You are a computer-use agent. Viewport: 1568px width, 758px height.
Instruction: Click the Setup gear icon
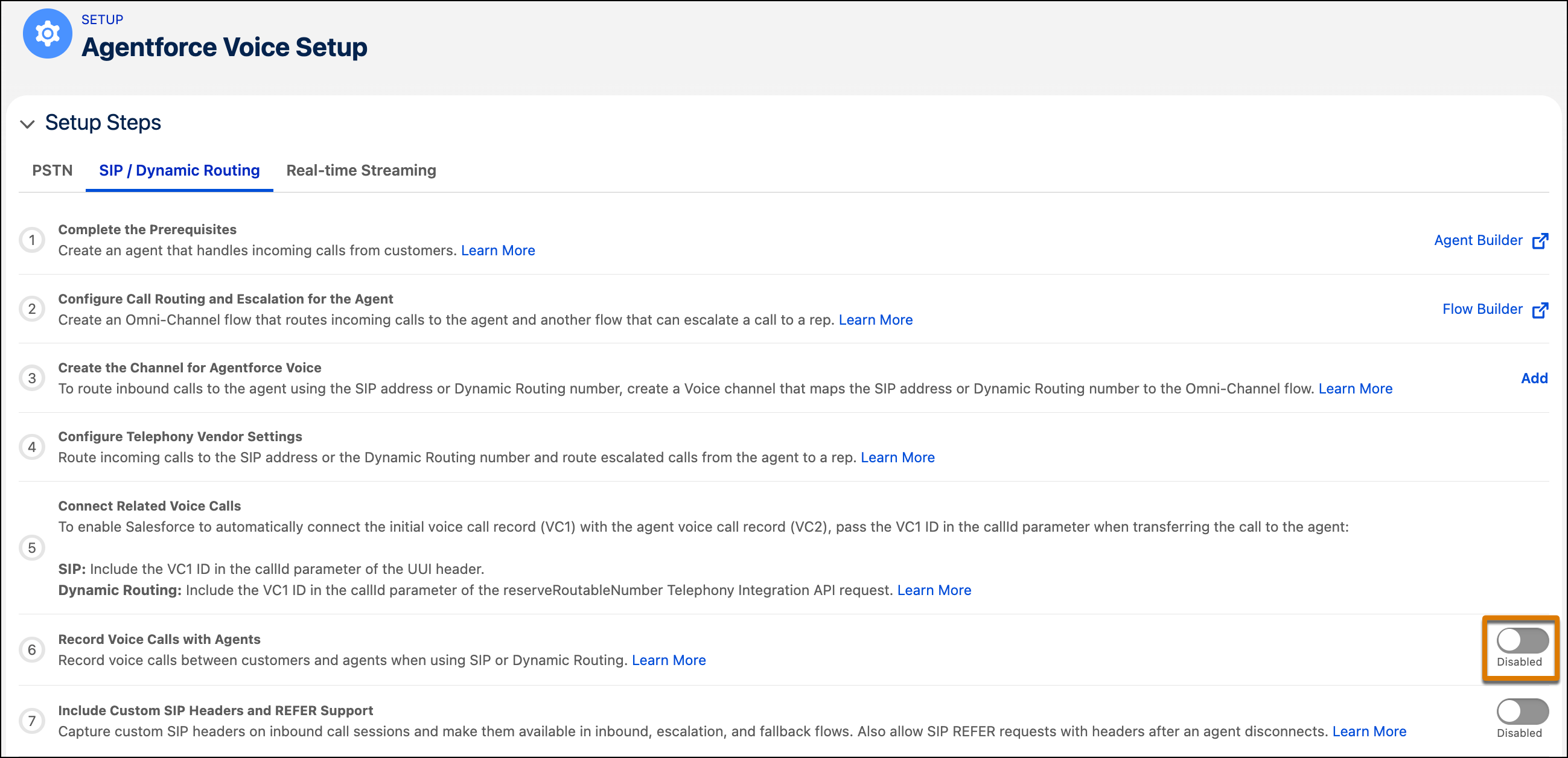(x=47, y=33)
